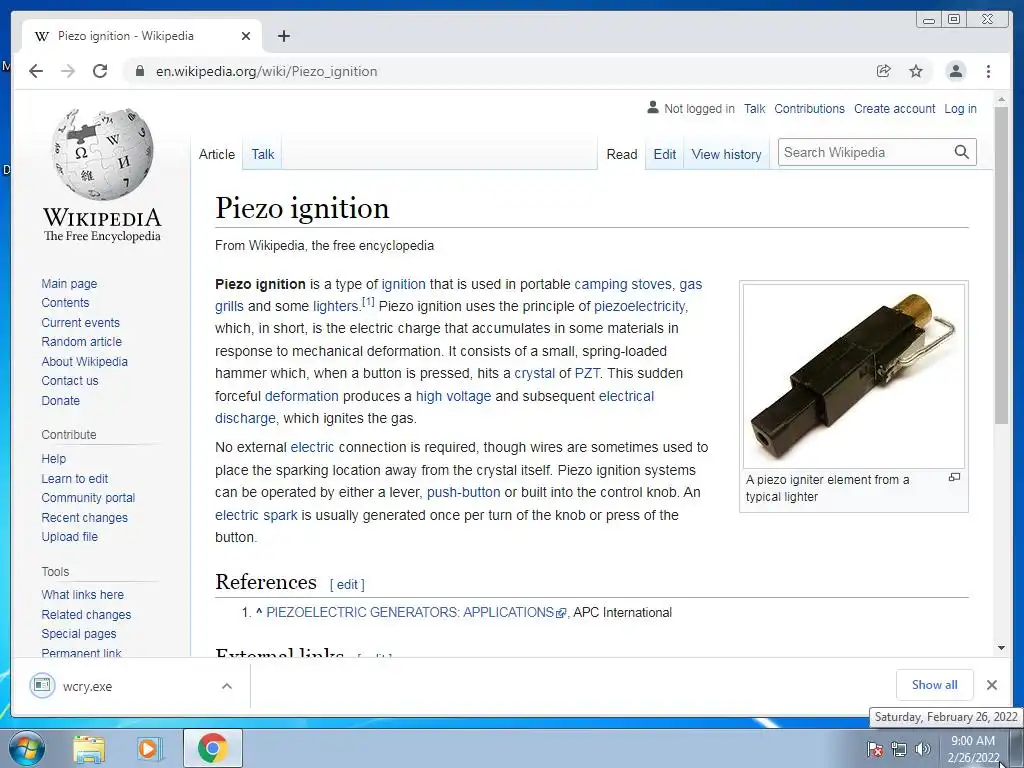The height and width of the screenshot is (768, 1024).
Task: Open the Community portal link
Action: click(x=88, y=498)
